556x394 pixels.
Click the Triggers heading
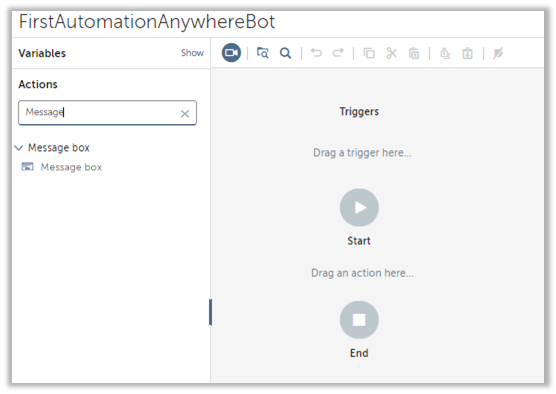coord(359,111)
